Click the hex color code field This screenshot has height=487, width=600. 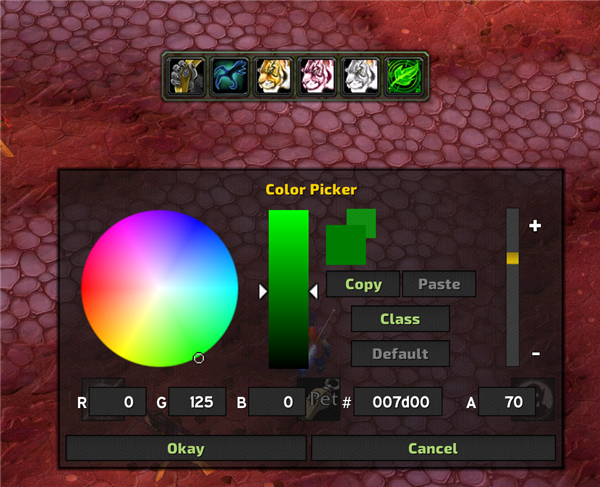398,402
